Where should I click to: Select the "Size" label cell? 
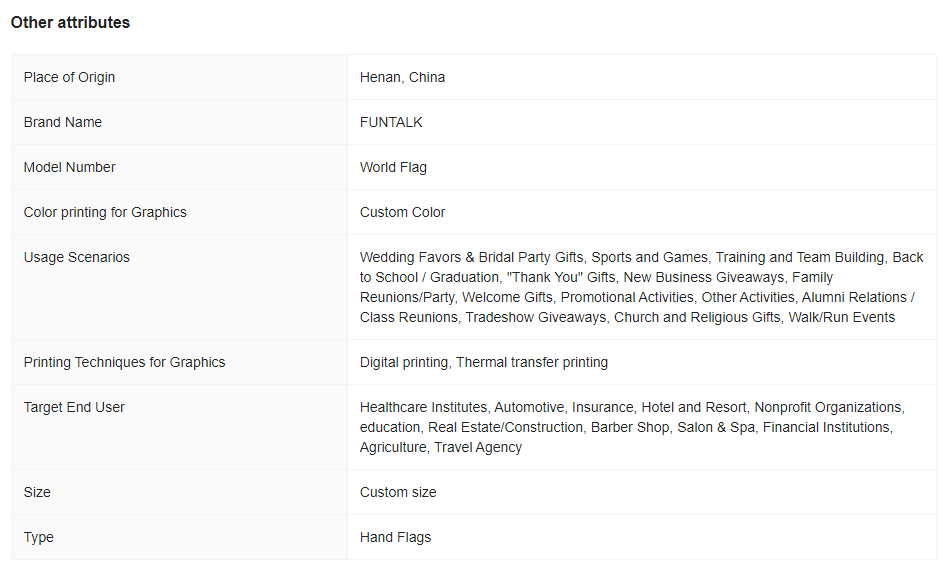(x=37, y=492)
